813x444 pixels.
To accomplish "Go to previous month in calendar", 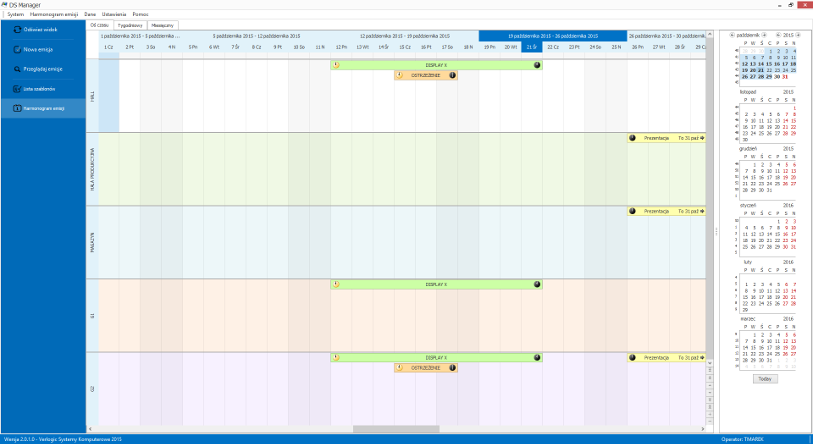I will (x=730, y=34).
